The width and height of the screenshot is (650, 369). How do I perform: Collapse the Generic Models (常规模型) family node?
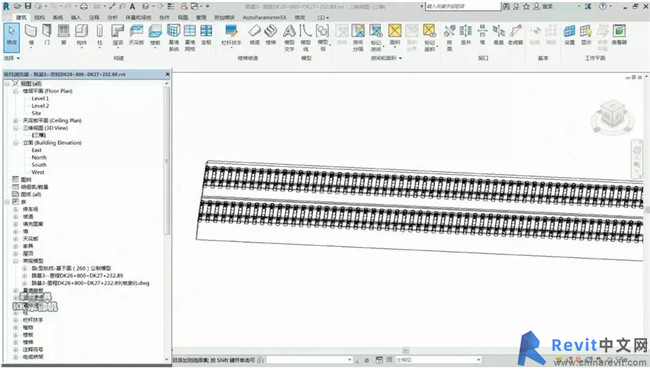click(15, 261)
